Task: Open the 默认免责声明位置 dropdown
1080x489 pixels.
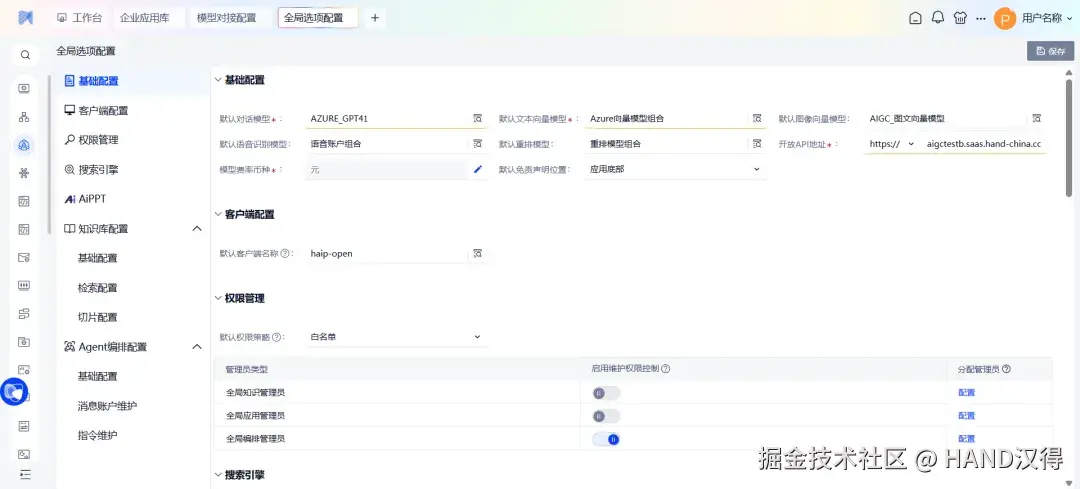Action: [x=674, y=169]
